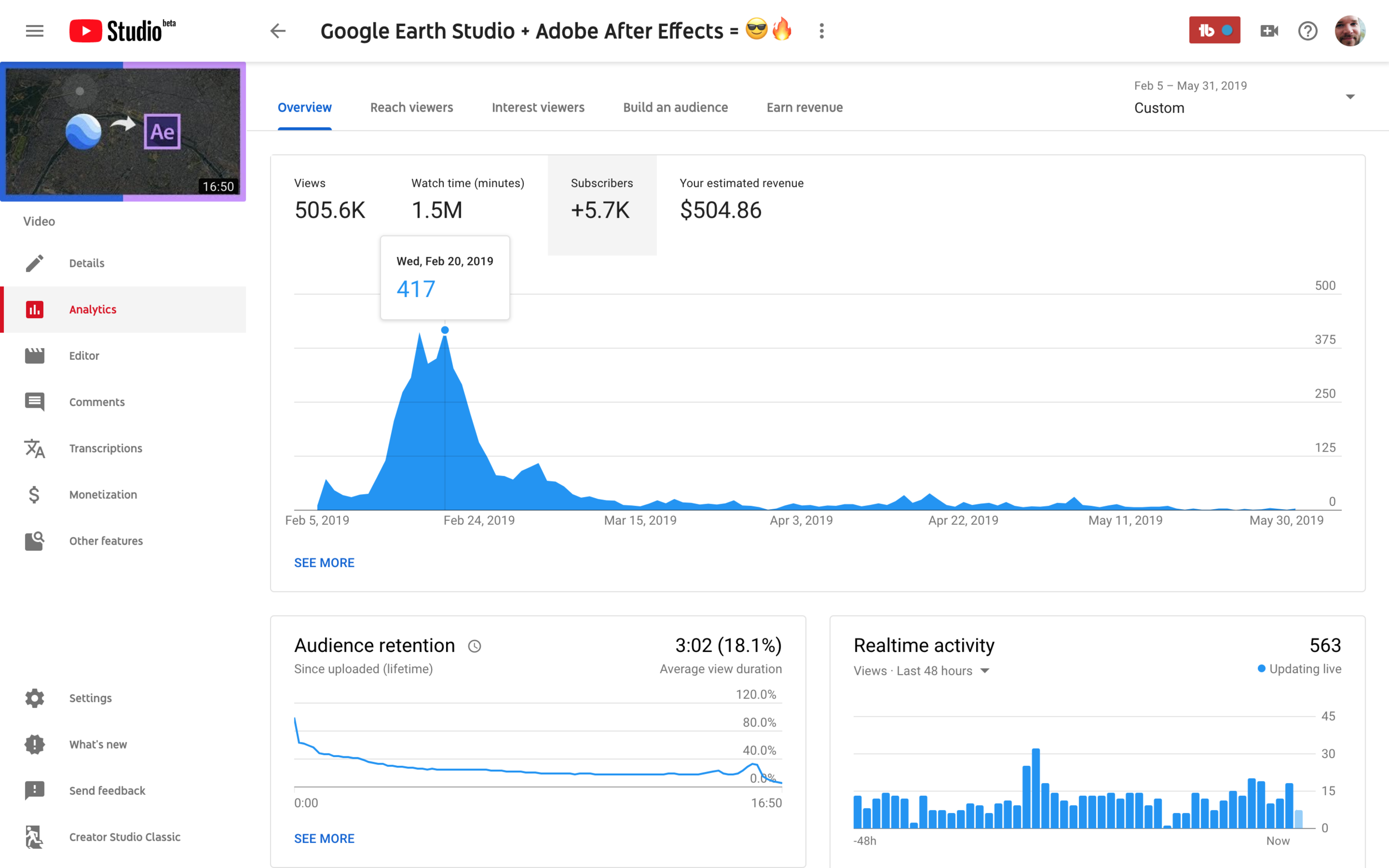Click the Send feedback label

coord(107,790)
